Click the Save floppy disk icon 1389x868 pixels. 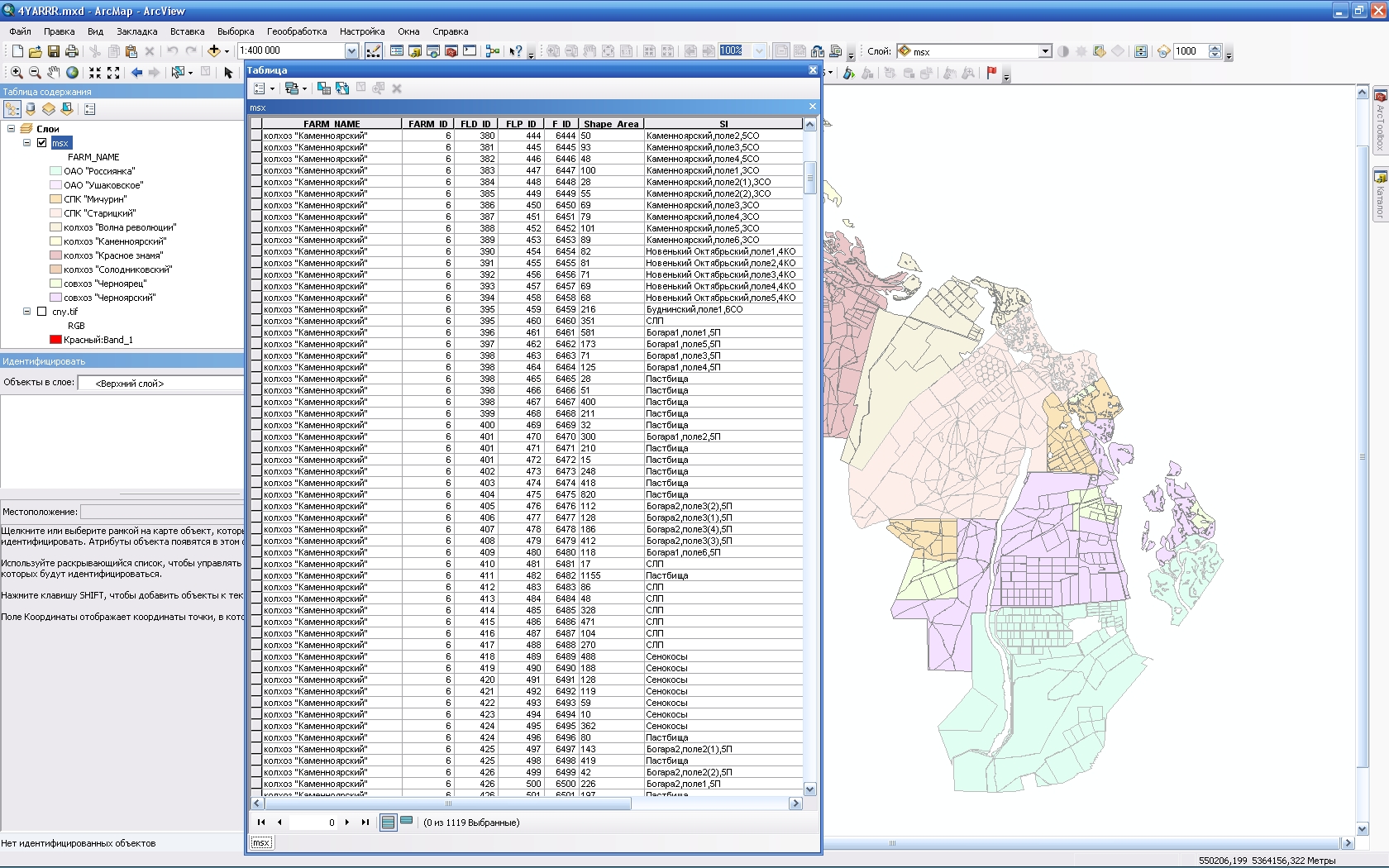pos(54,51)
